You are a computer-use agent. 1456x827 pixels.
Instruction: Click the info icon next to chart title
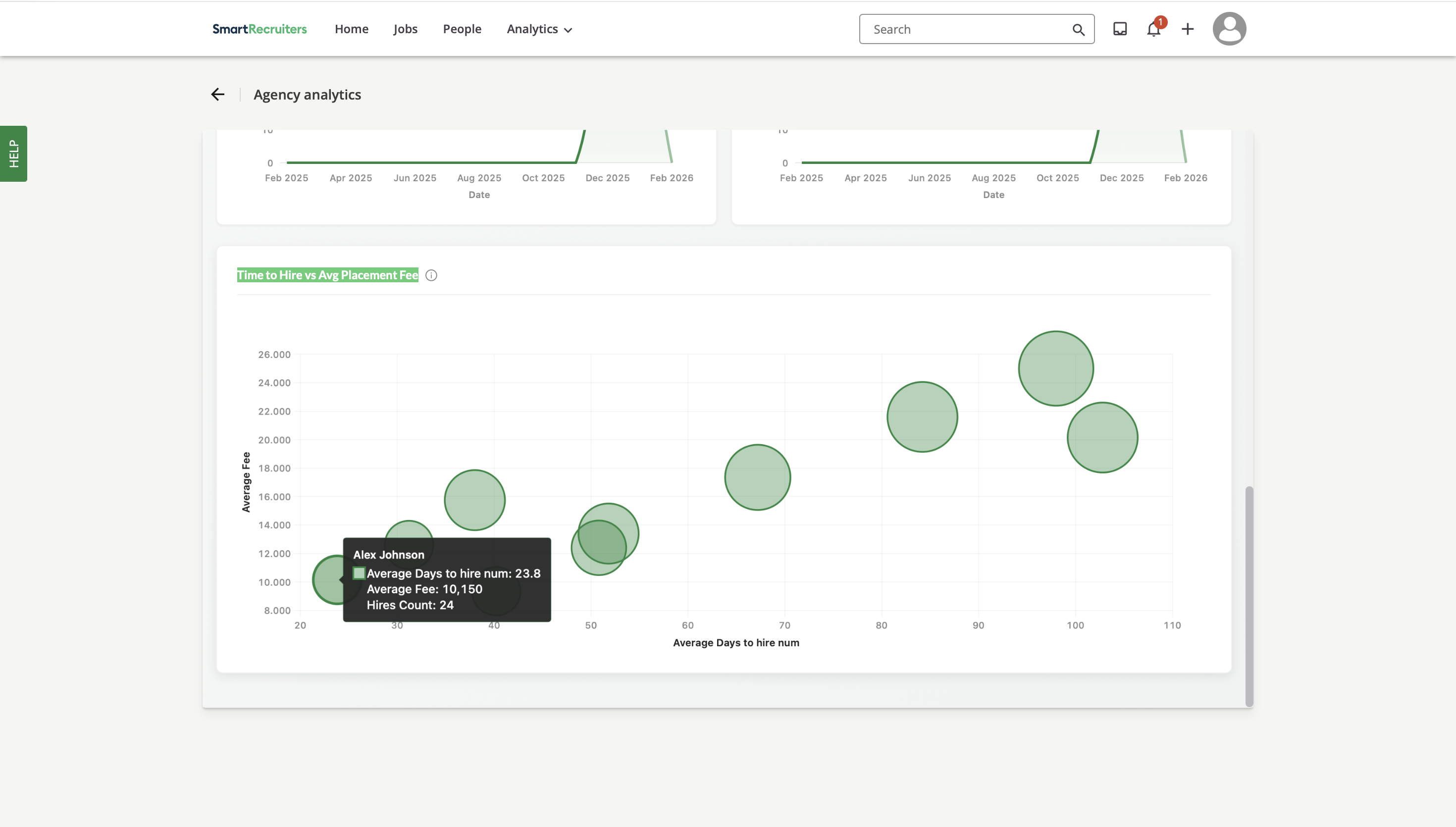pyautogui.click(x=431, y=275)
